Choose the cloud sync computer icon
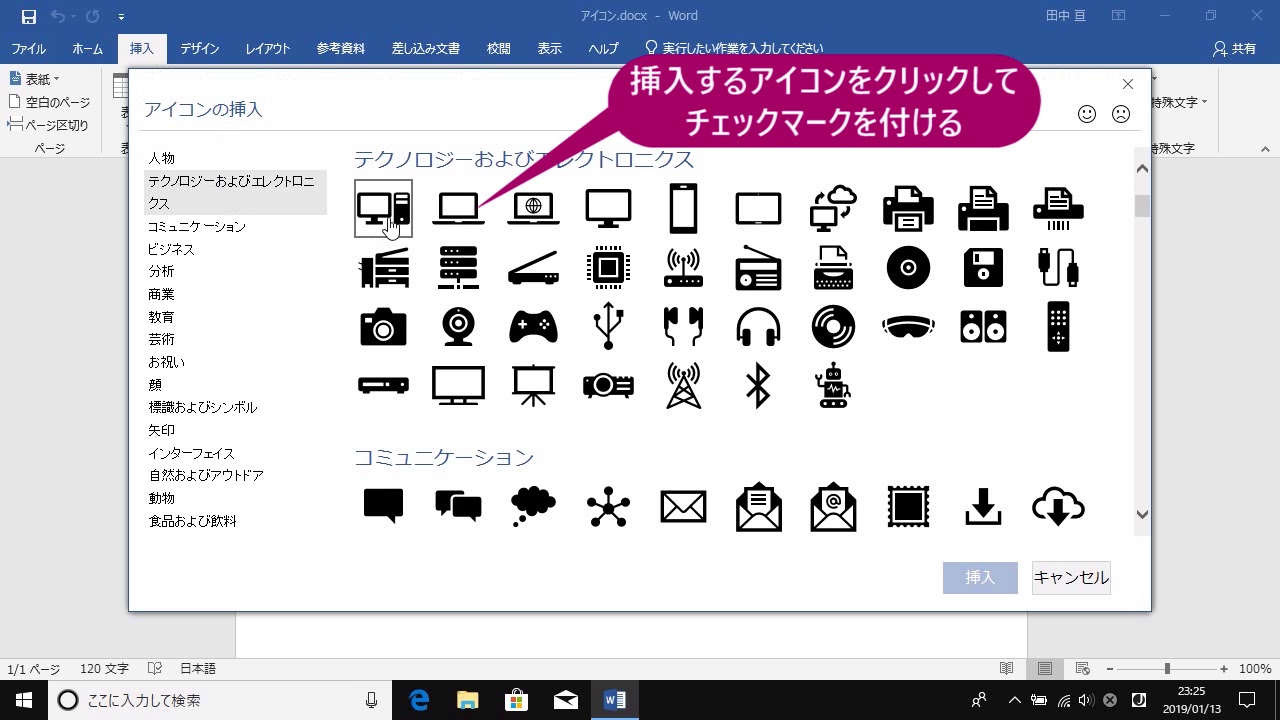The height and width of the screenshot is (720, 1280). 833,209
